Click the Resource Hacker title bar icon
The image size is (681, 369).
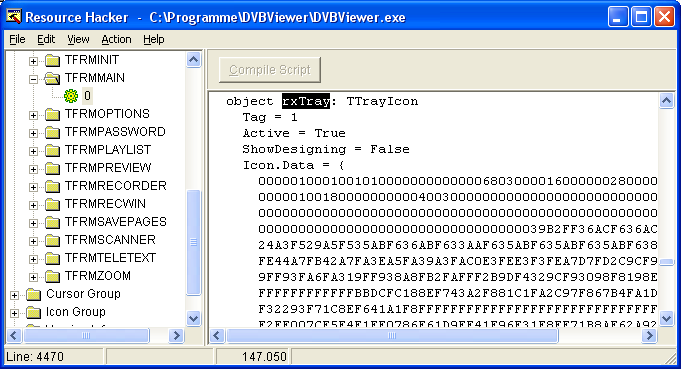click(x=13, y=17)
